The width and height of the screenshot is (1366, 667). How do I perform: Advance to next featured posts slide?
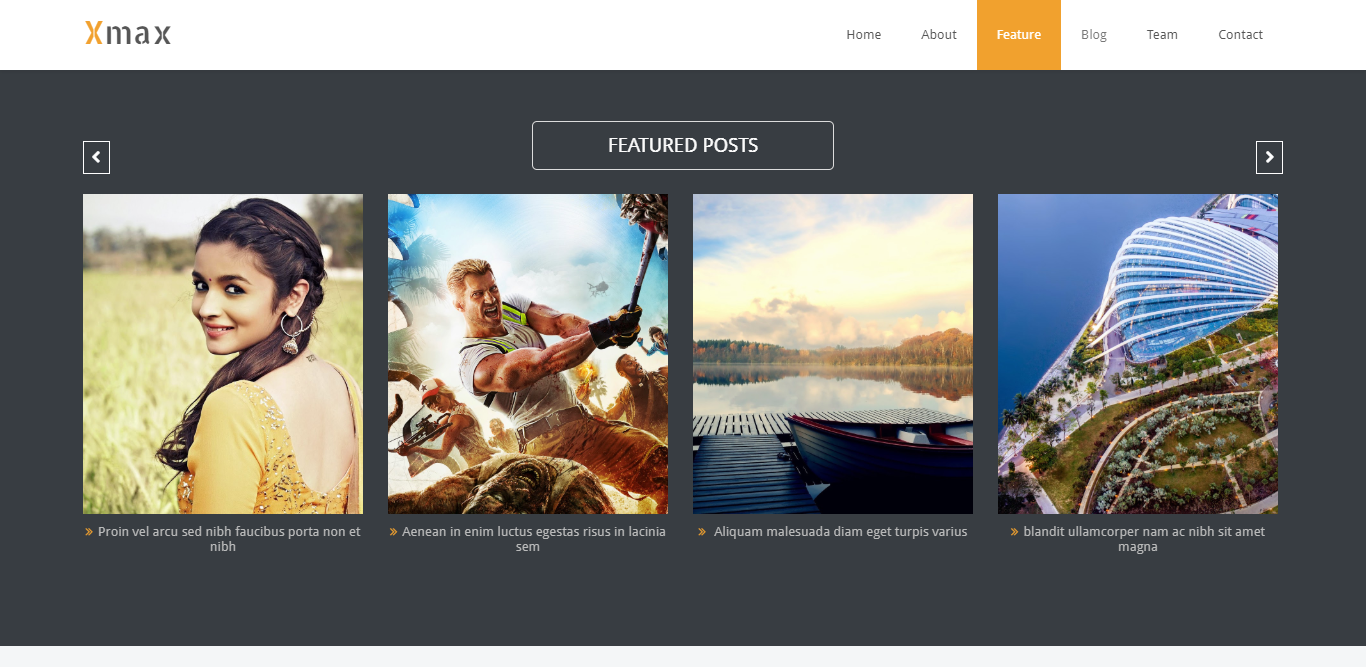click(x=1269, y=157)
